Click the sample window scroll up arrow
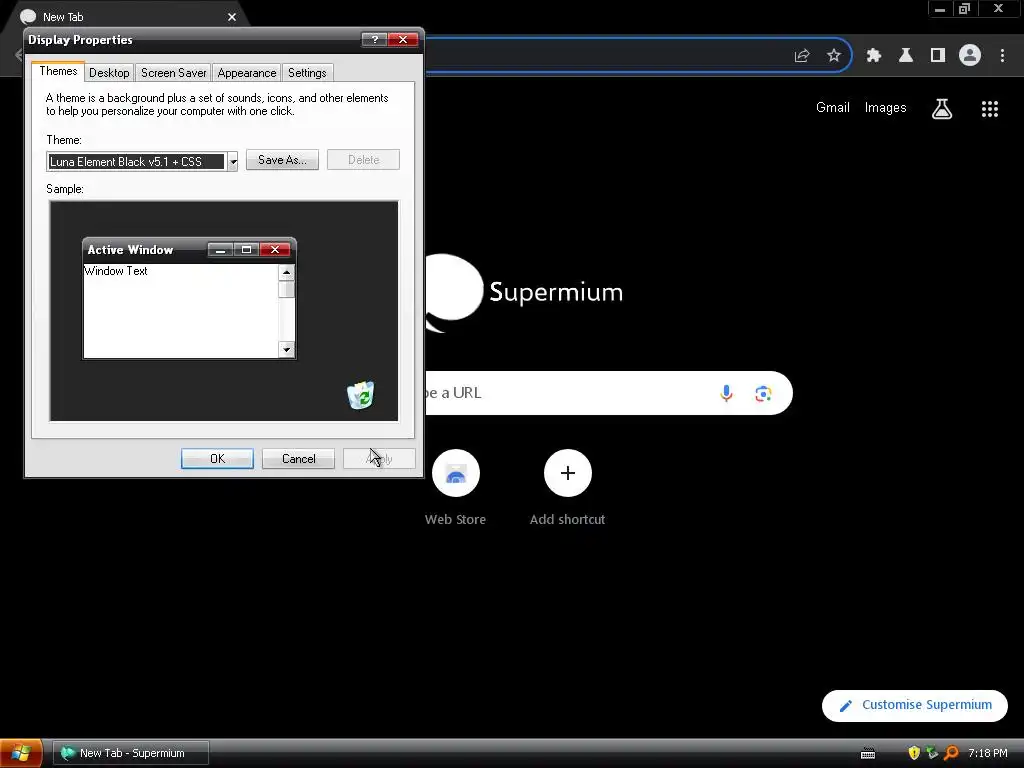The width and height of the screenshot is (1024, 768). 286,272
